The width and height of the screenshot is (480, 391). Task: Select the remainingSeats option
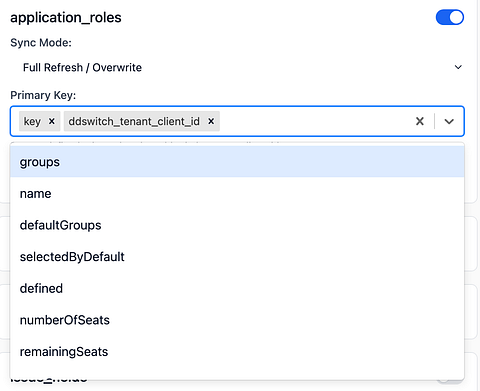237,352
